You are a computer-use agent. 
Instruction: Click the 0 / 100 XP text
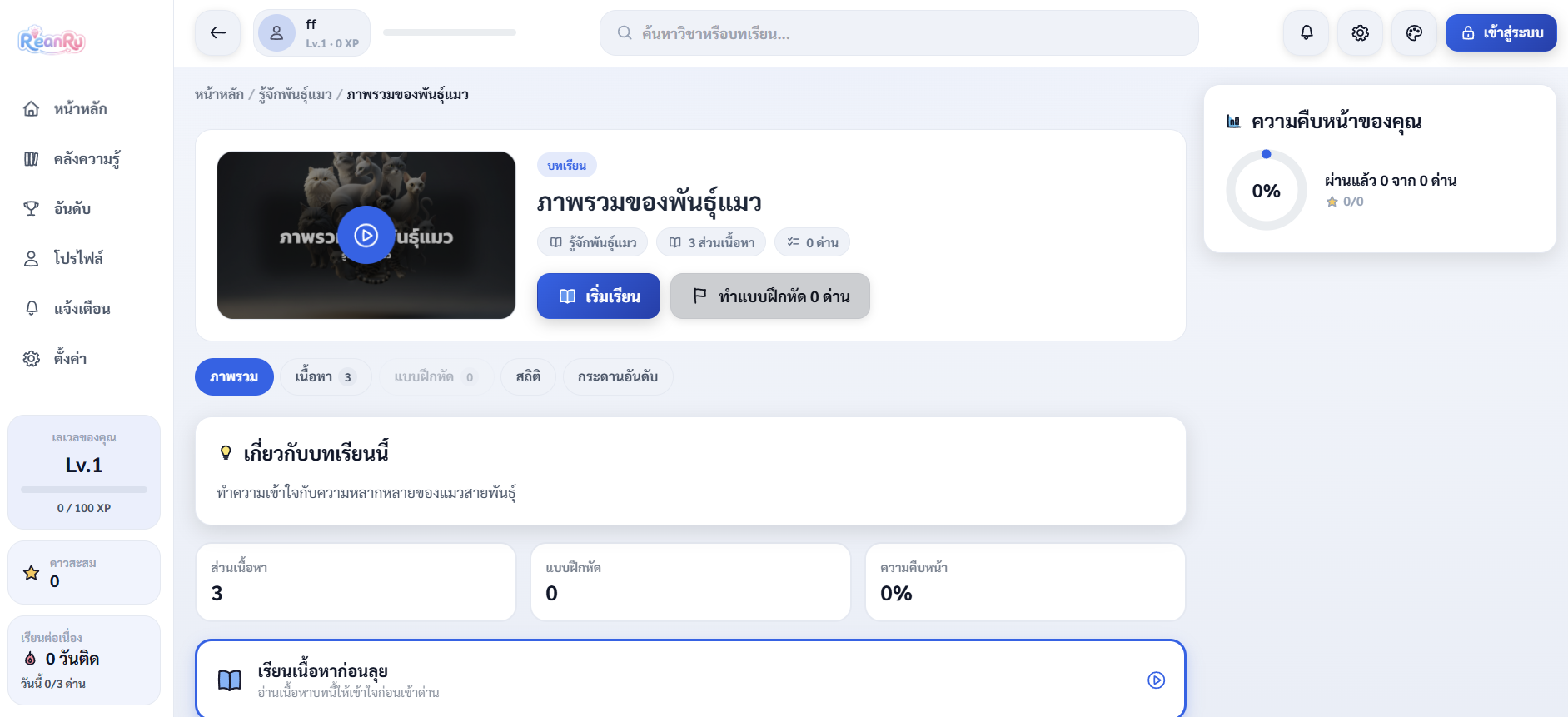tap(84, 508)
